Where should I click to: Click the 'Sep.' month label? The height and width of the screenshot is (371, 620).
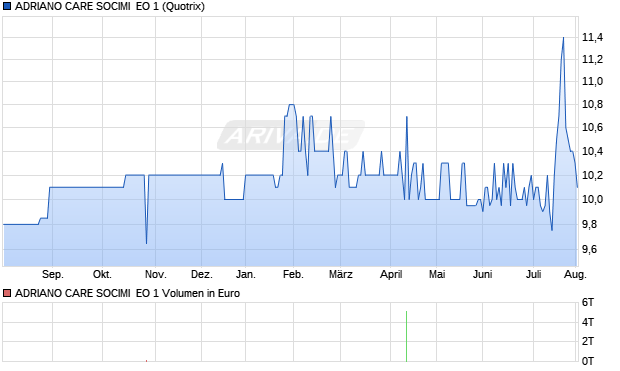coord(53,274)
